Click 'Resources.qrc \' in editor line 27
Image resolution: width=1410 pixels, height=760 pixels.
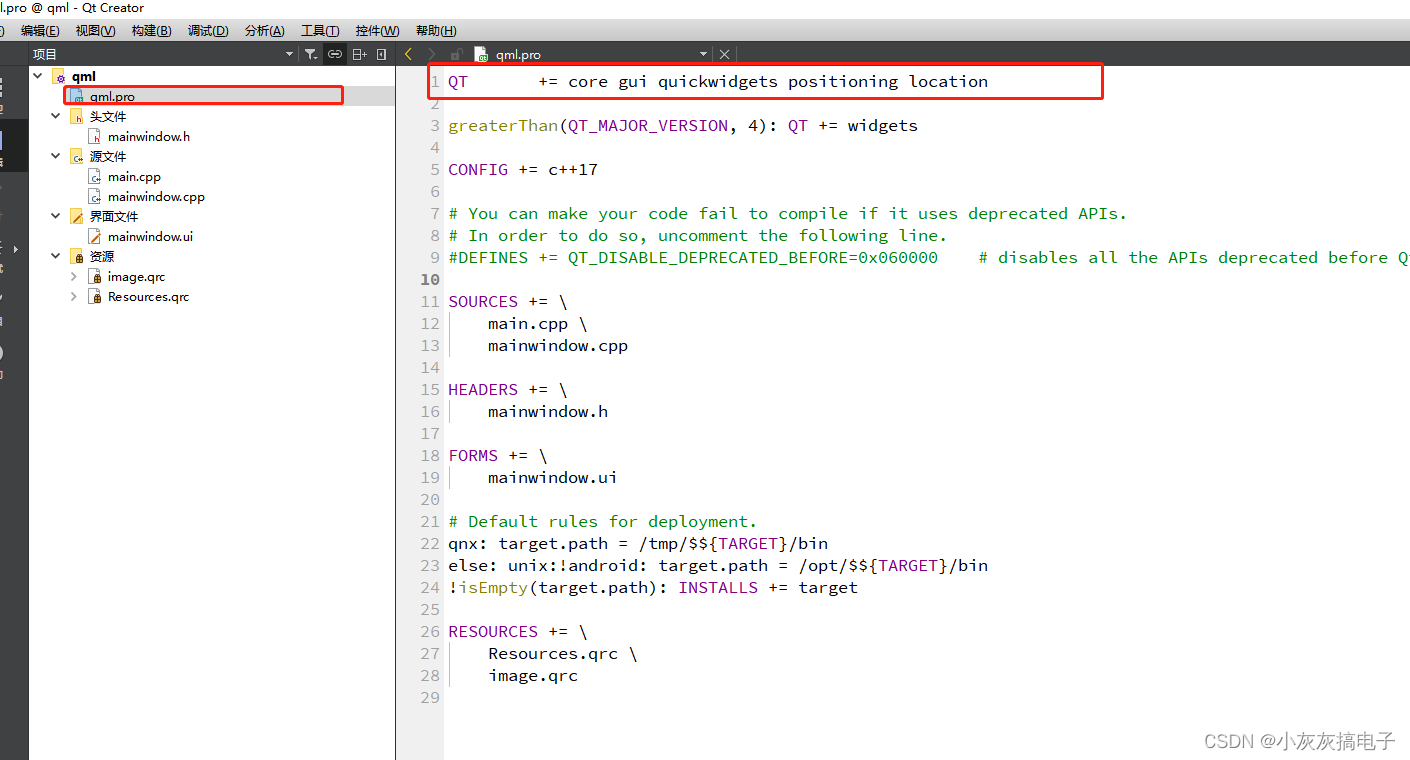563,654
